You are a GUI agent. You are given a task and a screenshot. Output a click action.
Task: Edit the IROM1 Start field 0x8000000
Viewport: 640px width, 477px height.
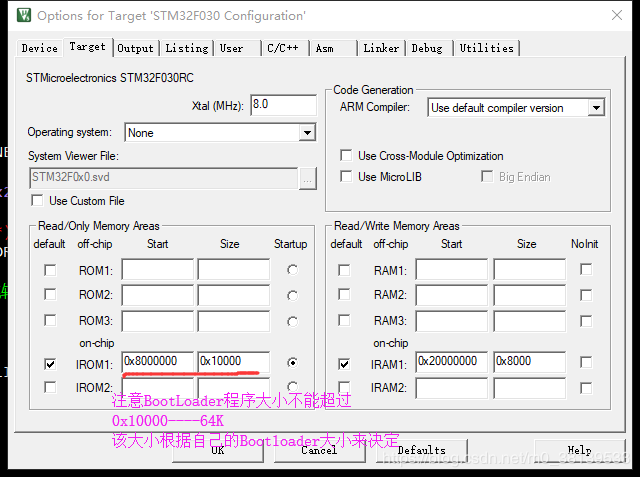pyautogui.click(x=158, y=362)
